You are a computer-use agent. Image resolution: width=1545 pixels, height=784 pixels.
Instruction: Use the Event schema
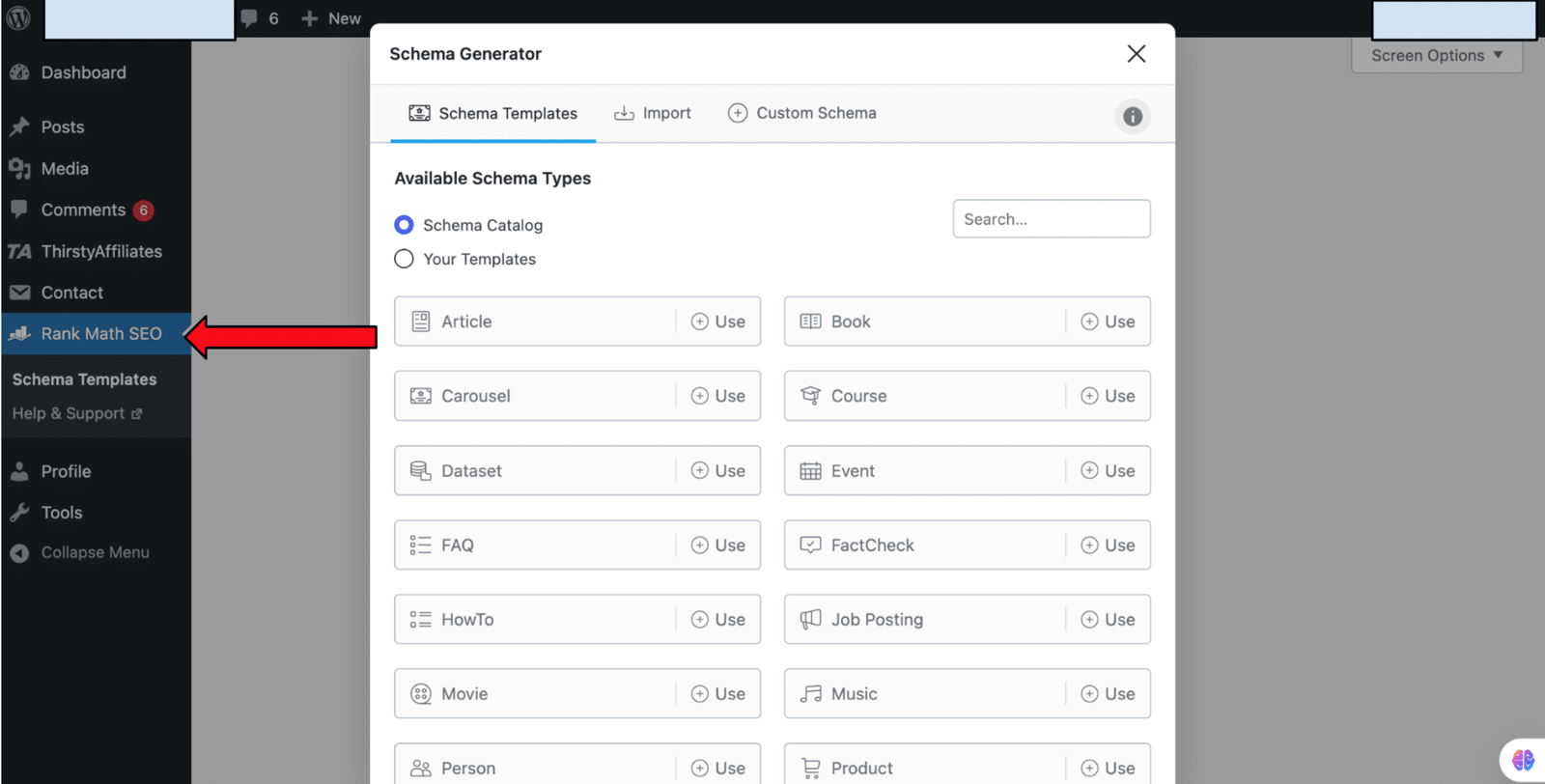pos(1108,471)
